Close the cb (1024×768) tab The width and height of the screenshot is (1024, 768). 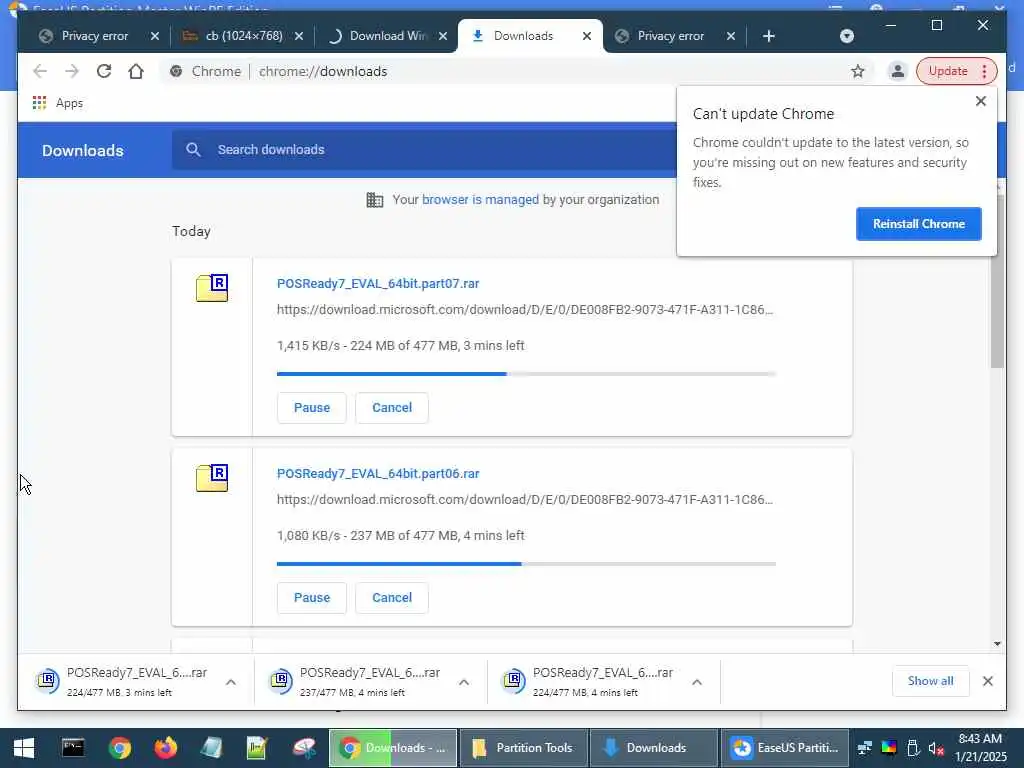(x=298, y=36)
